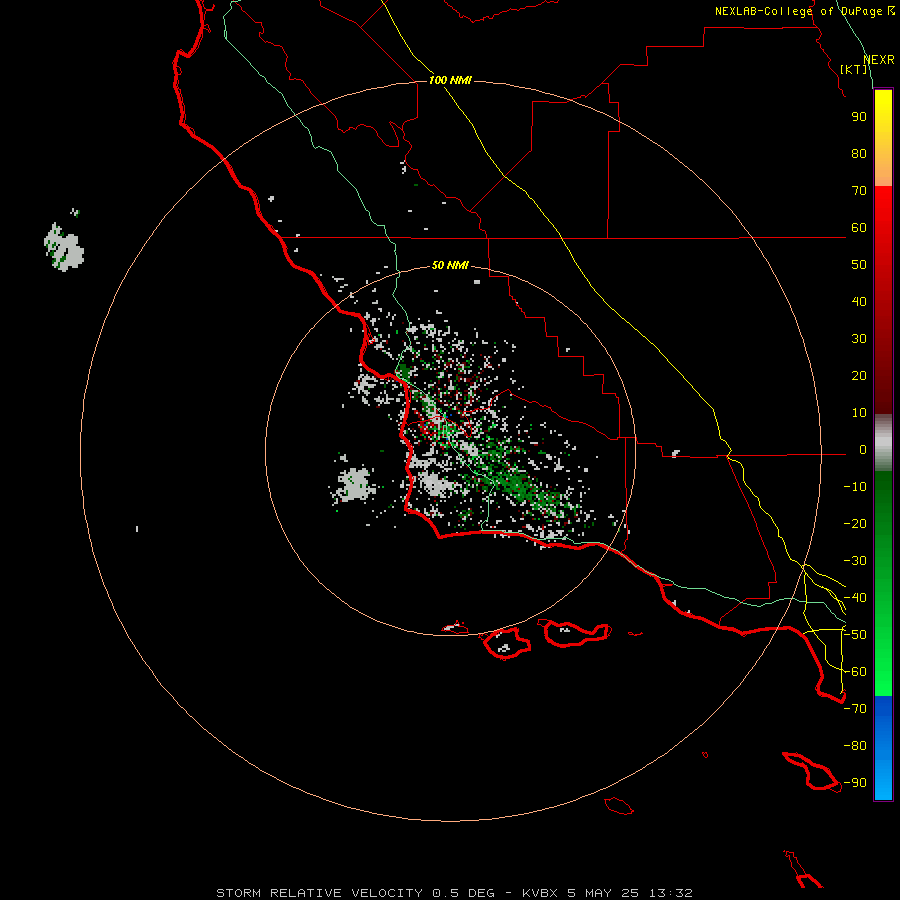The height and width of the screenshot is (900, 900).
Task: Click the red segment of the color bar
Action: tap(883, 300)
